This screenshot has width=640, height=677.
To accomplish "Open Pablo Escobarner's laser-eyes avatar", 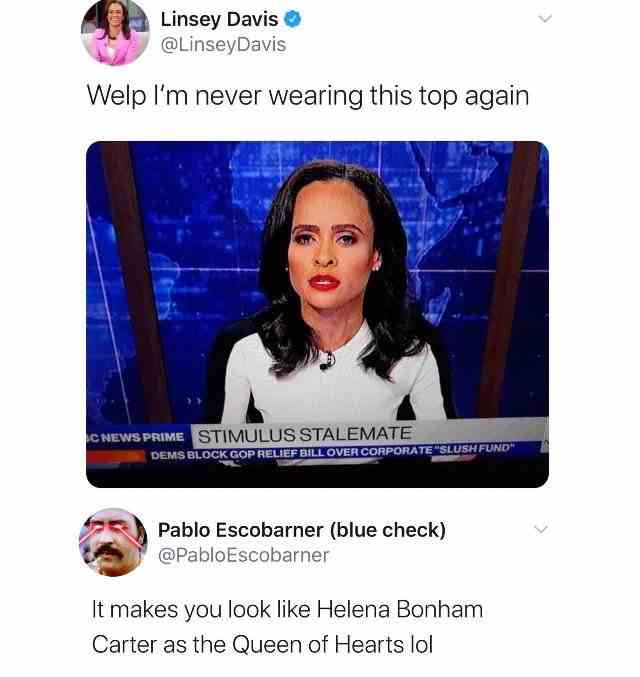I will [x=113, y=542].
